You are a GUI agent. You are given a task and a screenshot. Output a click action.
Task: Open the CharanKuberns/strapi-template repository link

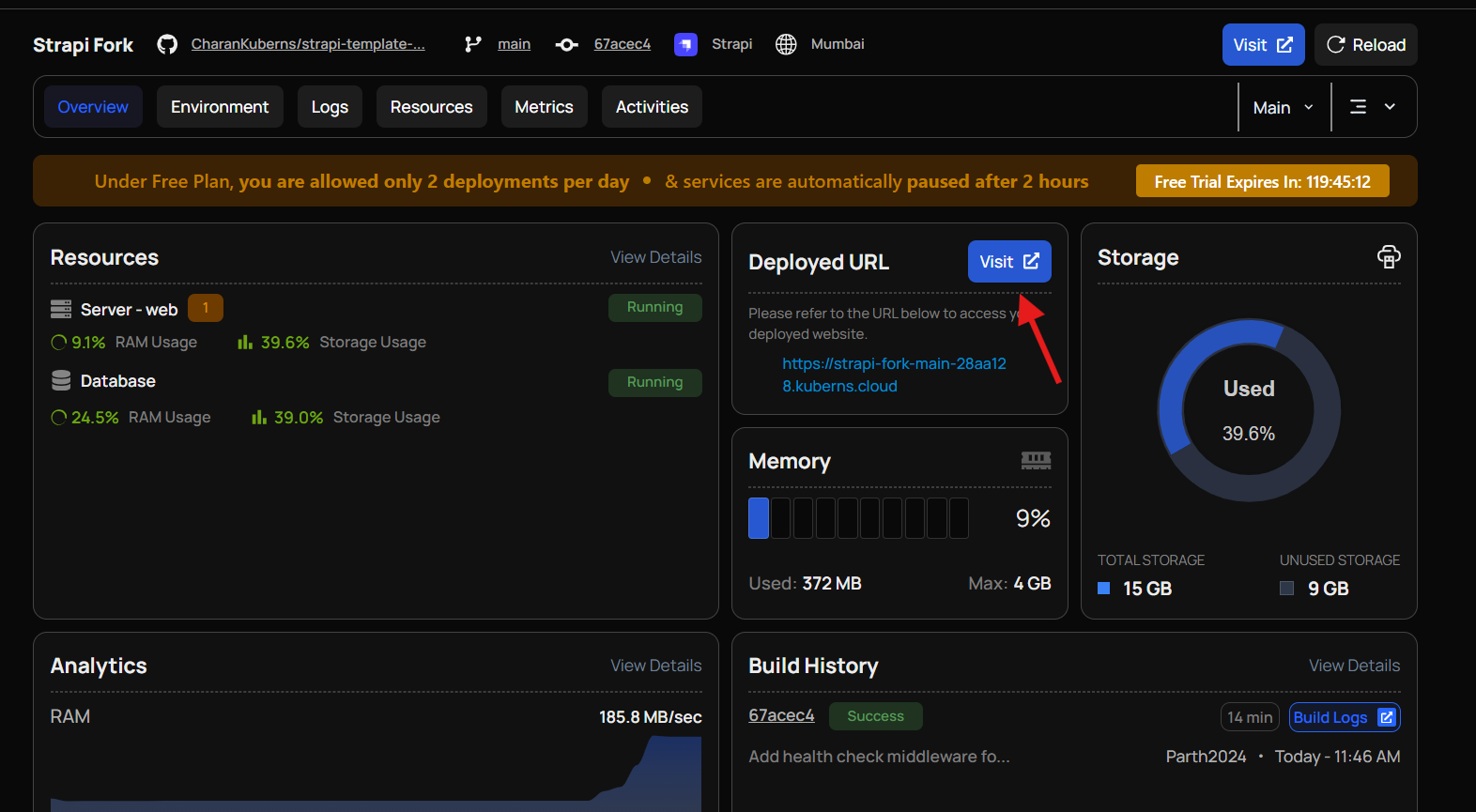click(308, 44)
